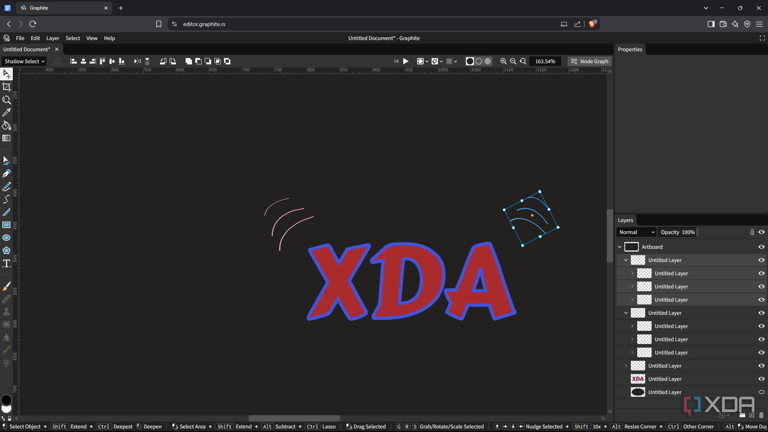The width and height of the screenshot is (768, 432).
Task: Open browser tab list chevron
Action: coord(705,8)
